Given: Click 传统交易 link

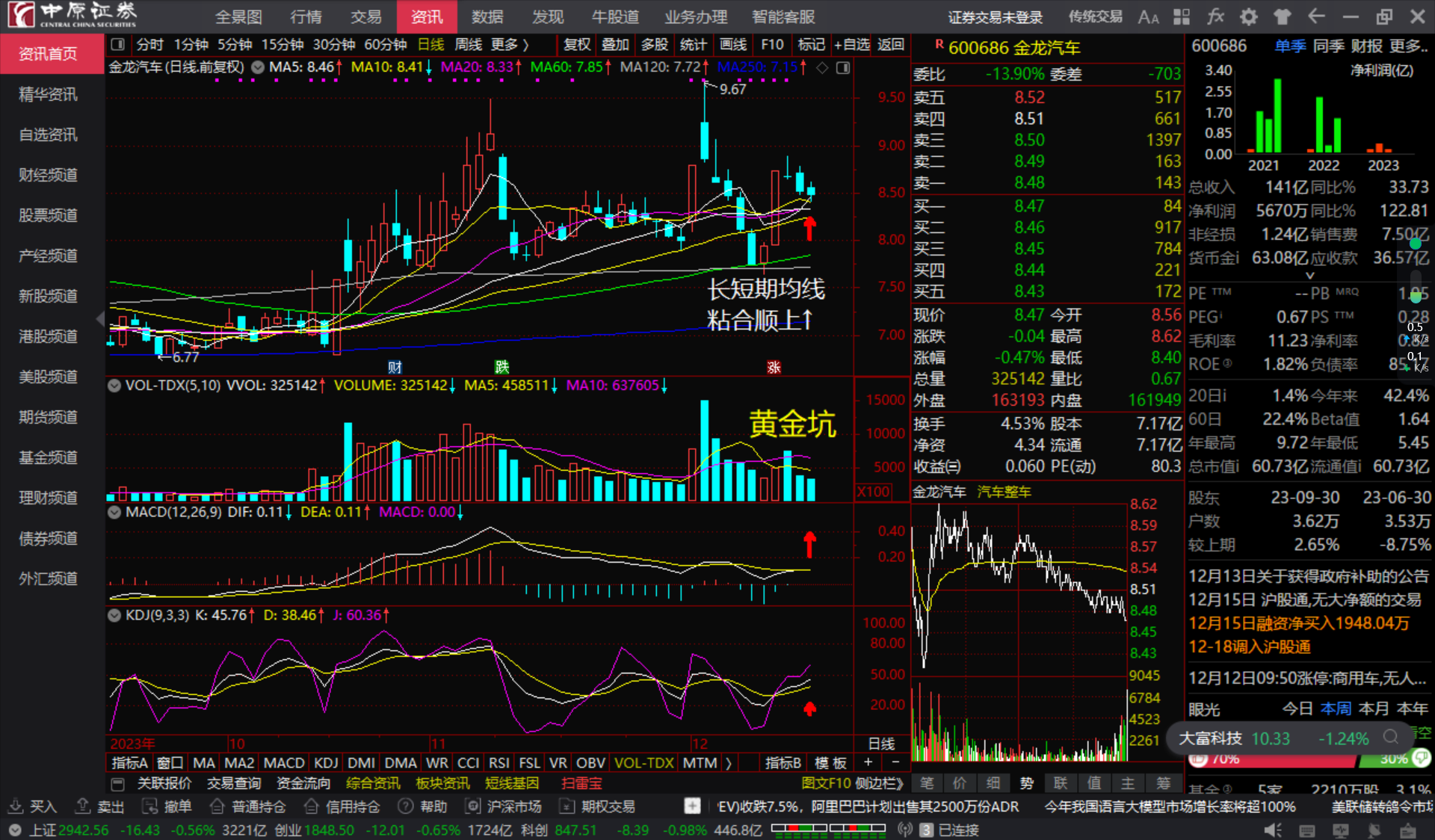Looking at the screenshot, I should pyautogui.click(x=1095, y=17).
